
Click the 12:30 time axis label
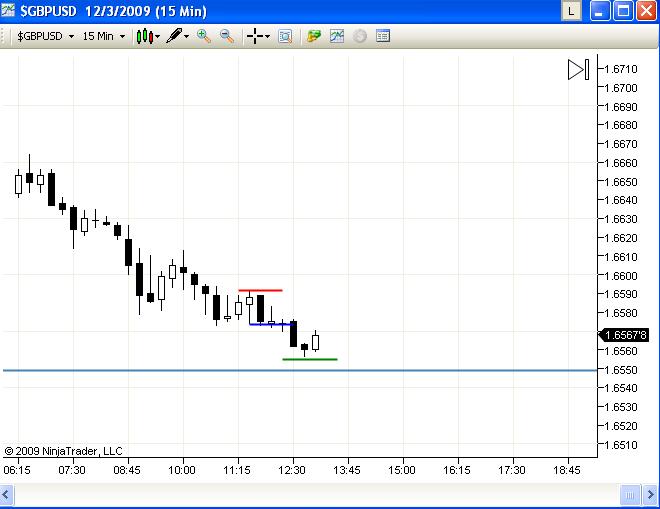point(292,470)
